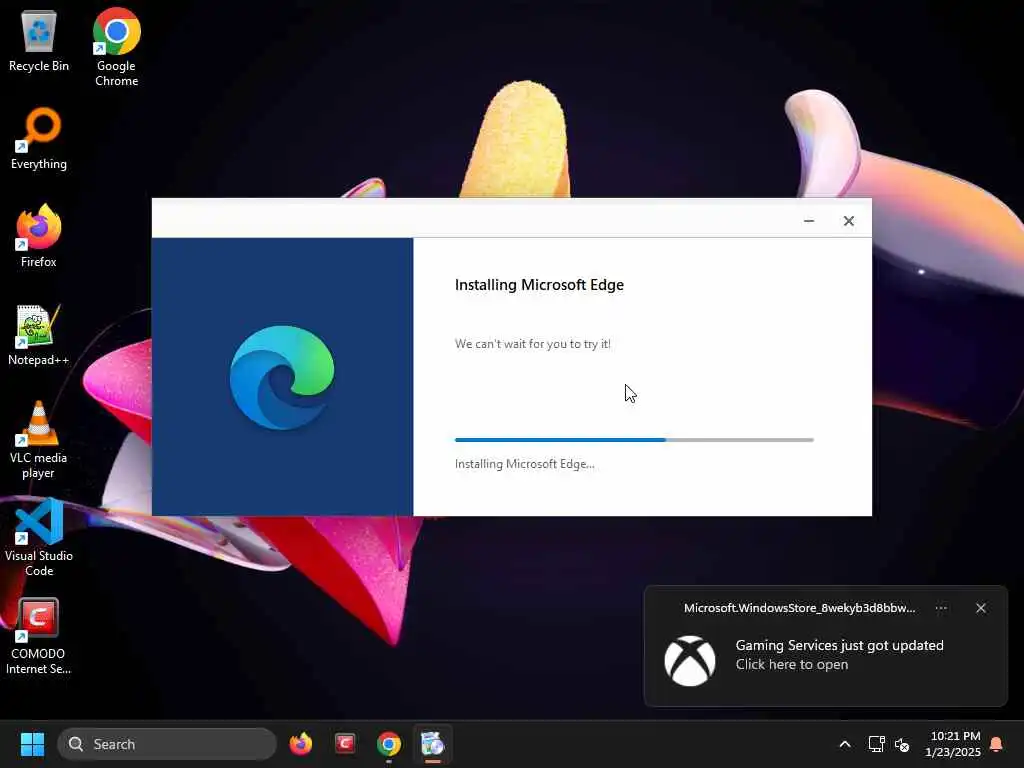Click the Edge installer taskbar icon
Screen dimensions: 1024x768
(x=432, y=744)
